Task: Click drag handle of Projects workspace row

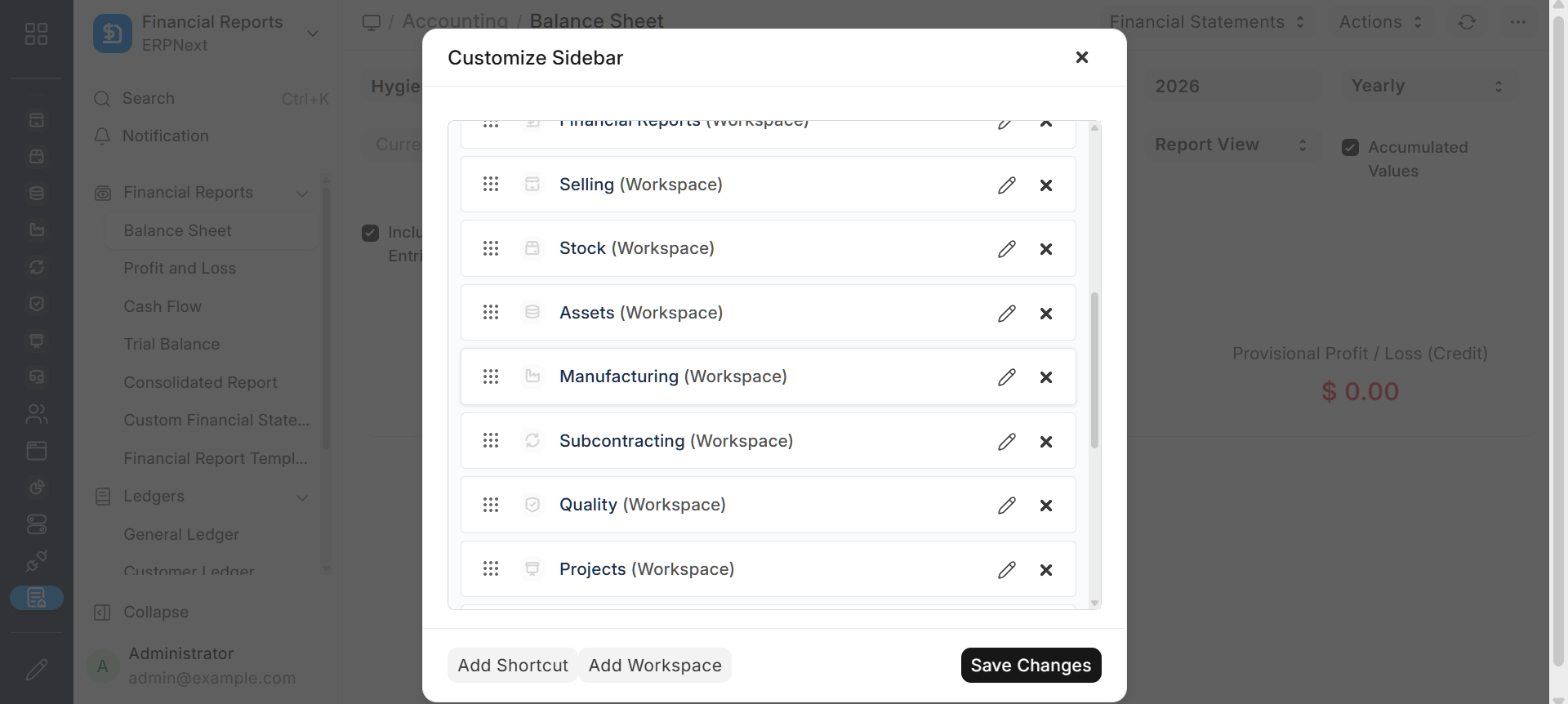Action: 491,569
